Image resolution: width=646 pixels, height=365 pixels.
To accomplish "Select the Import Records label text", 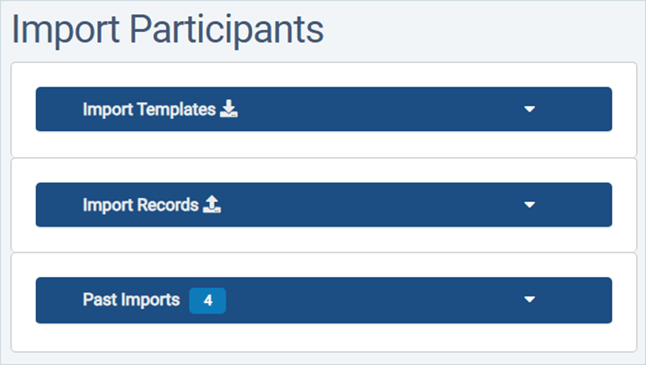I will click(x=140, y=205).
